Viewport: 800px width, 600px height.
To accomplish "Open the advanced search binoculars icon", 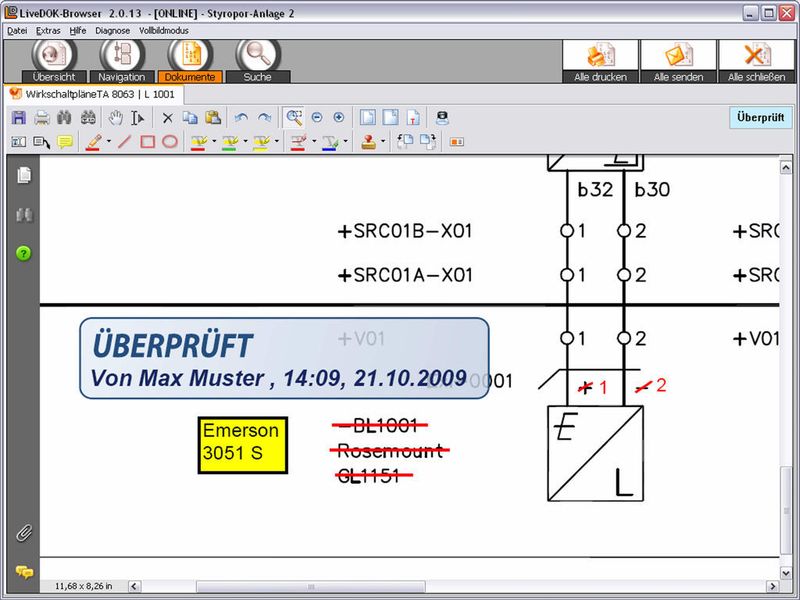I will tap(88, 118).
